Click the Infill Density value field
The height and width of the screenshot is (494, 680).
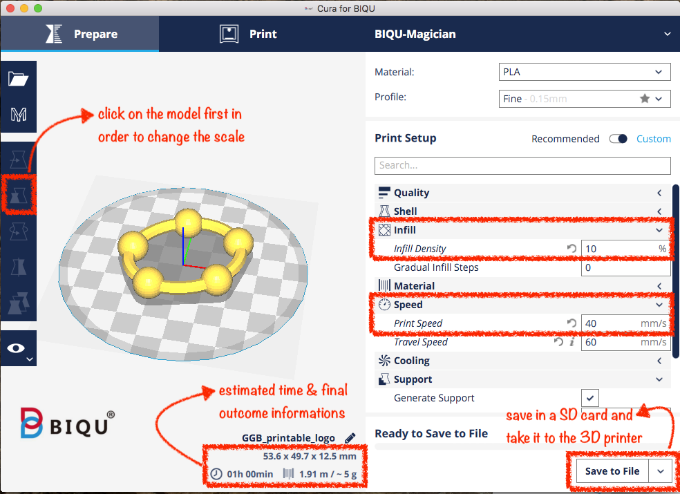[x=626, y=249]
